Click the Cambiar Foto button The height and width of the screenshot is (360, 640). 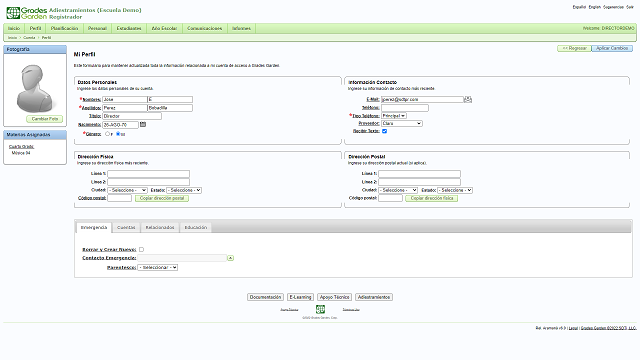click(x=44, y=119)
